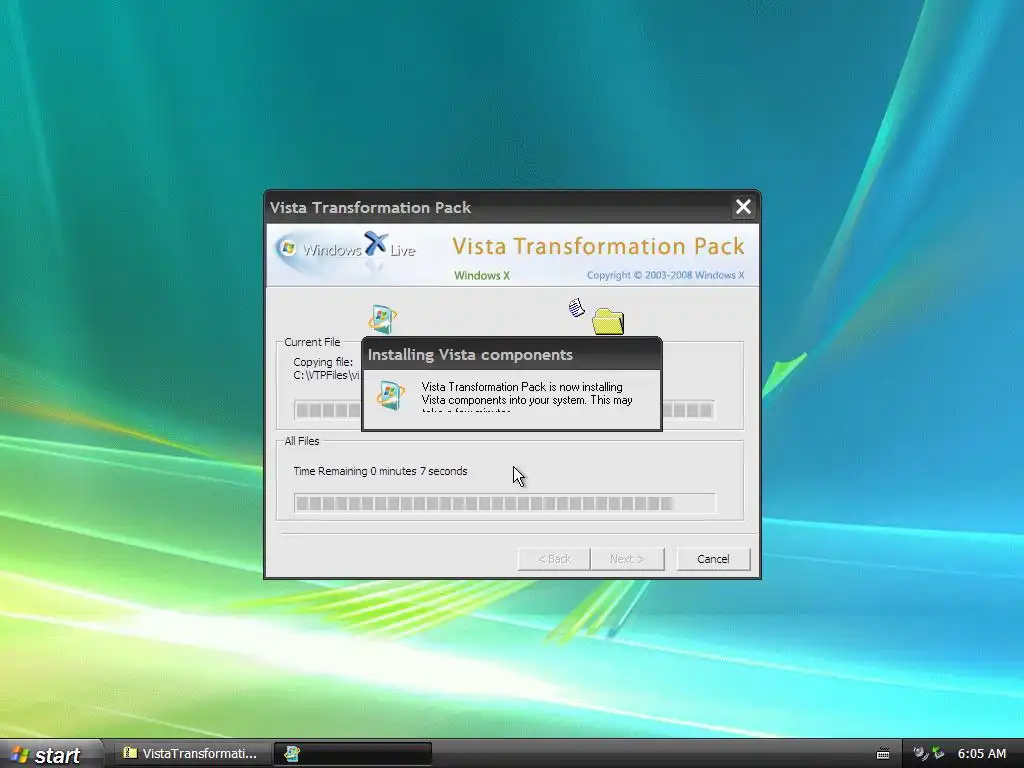The width and height of the screenshot is (1024, 768).
Task: Close the Vista Transformation Pack window
Action: (x=743, y=207)
